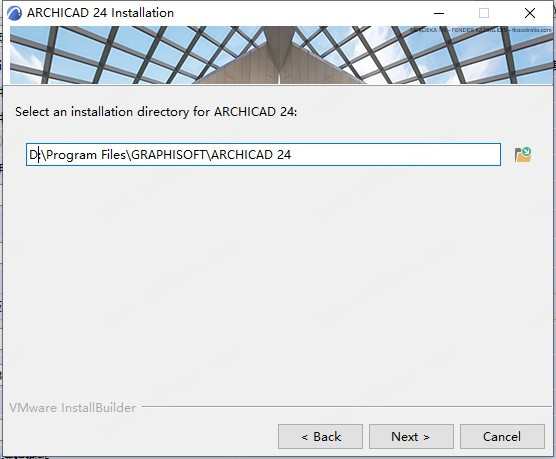This screenshot has height=459, width=556.
Task: Cancel the ARCHICAD installation
Action: point(502,436)
